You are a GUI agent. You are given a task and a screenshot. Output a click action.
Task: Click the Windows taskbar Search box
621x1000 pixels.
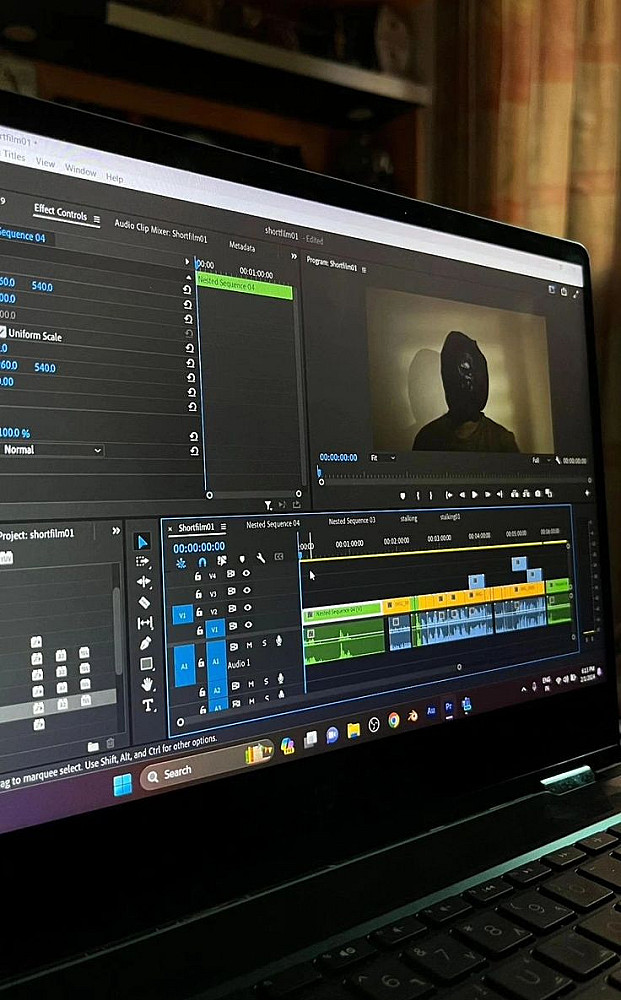[x=207, y=765]
